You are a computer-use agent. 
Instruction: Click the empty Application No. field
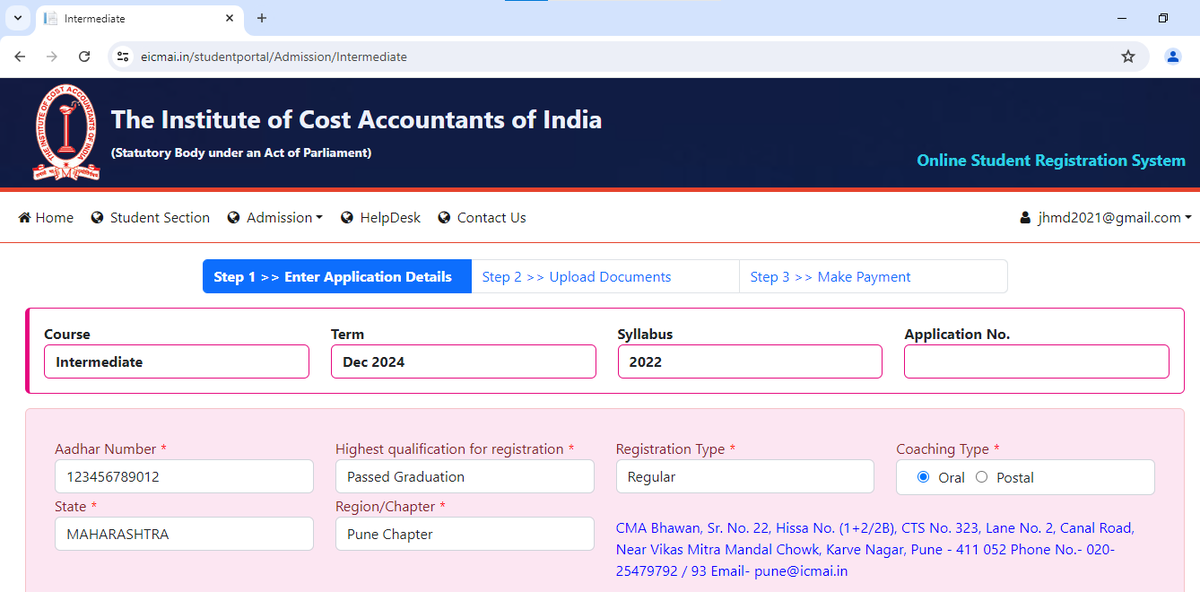[x=1036, y=362]
